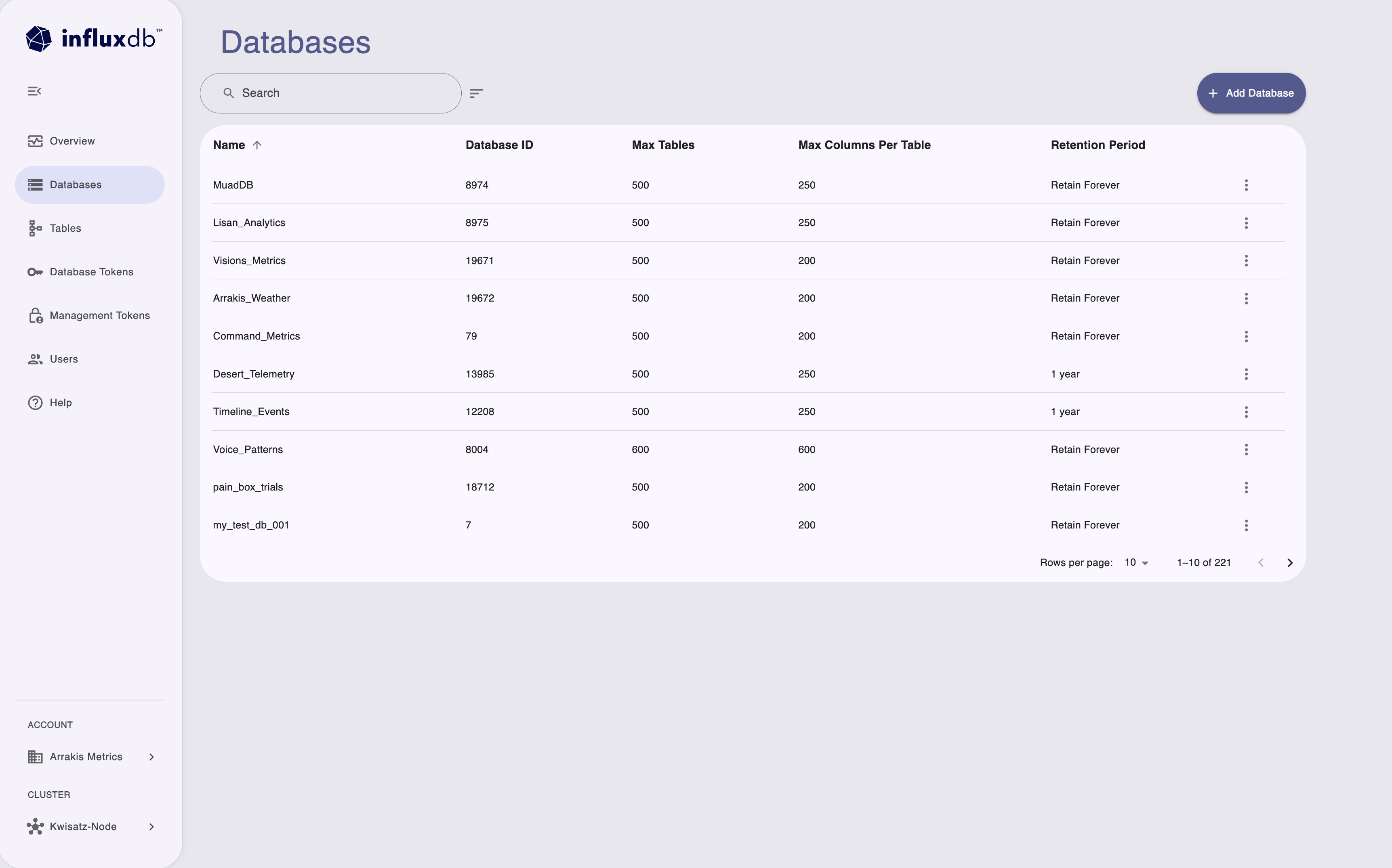The width and height of the screenshot is (1392, 868).
Task: Focus the Search input field
Action: 331,93
